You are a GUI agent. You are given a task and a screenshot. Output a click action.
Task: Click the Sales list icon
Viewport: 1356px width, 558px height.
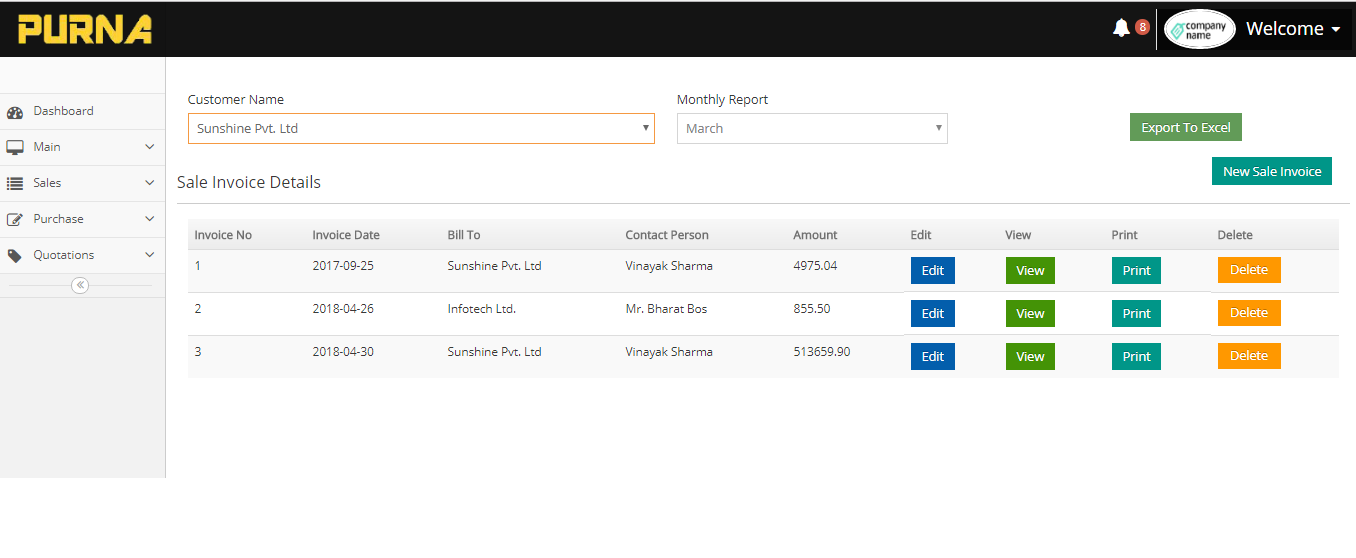pyautogui.click(x=15, y=184)
